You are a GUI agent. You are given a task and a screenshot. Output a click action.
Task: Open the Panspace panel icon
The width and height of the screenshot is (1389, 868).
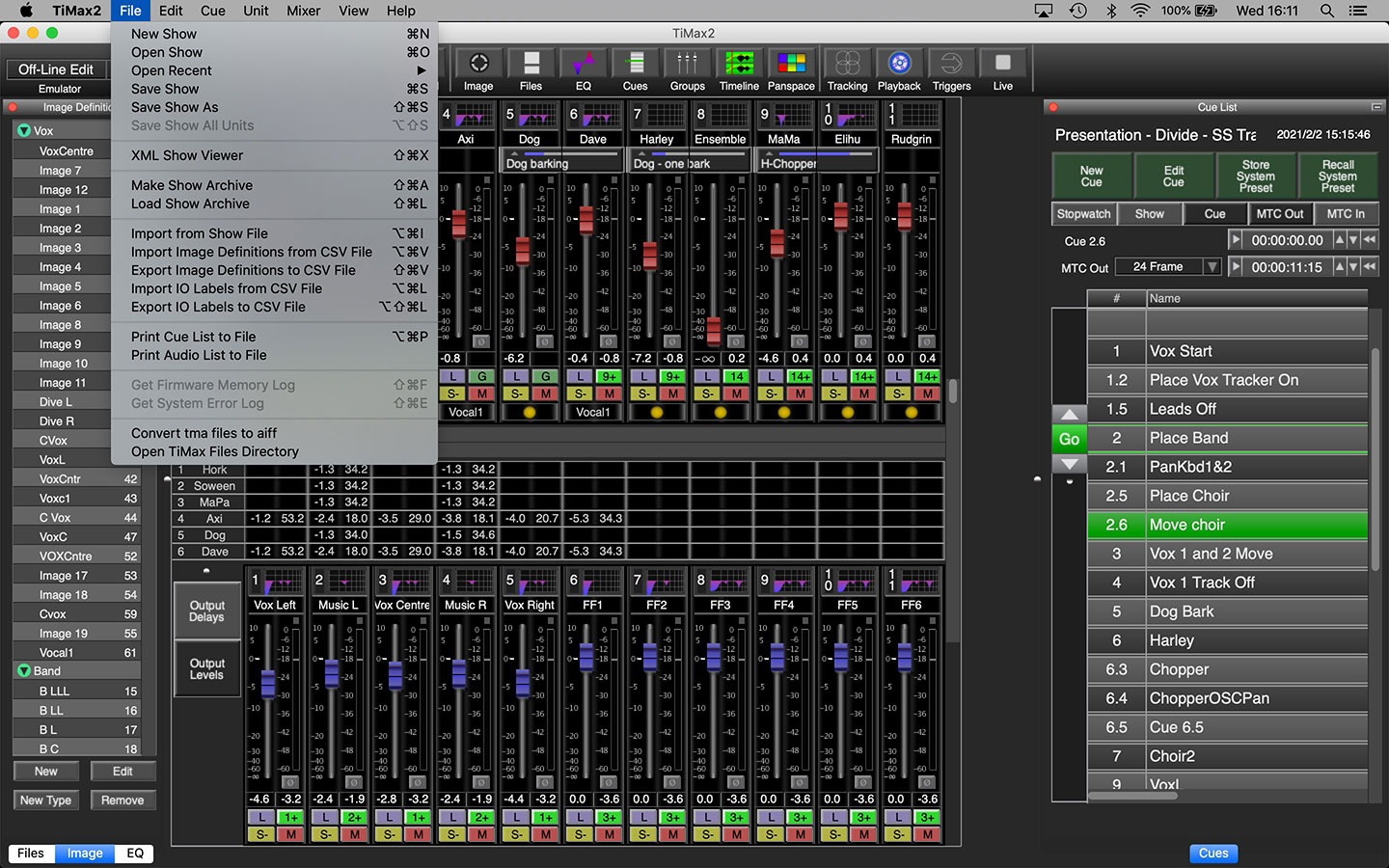tap(791, 64)
